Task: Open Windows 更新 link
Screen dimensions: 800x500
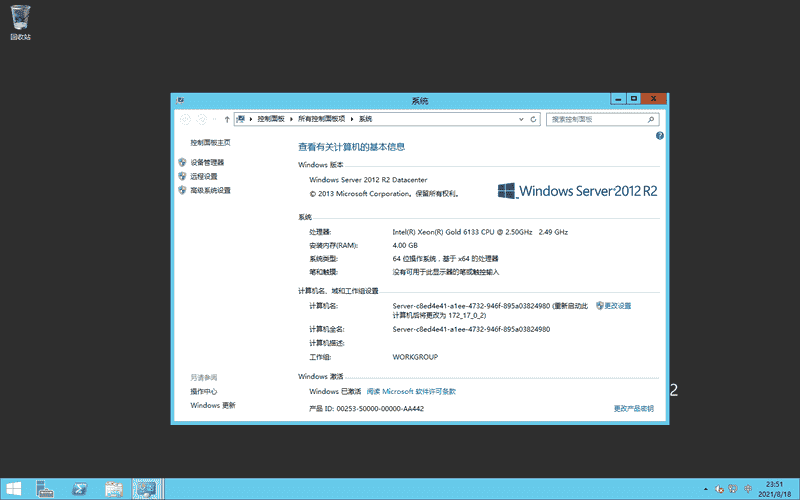Action: point(213,405)
